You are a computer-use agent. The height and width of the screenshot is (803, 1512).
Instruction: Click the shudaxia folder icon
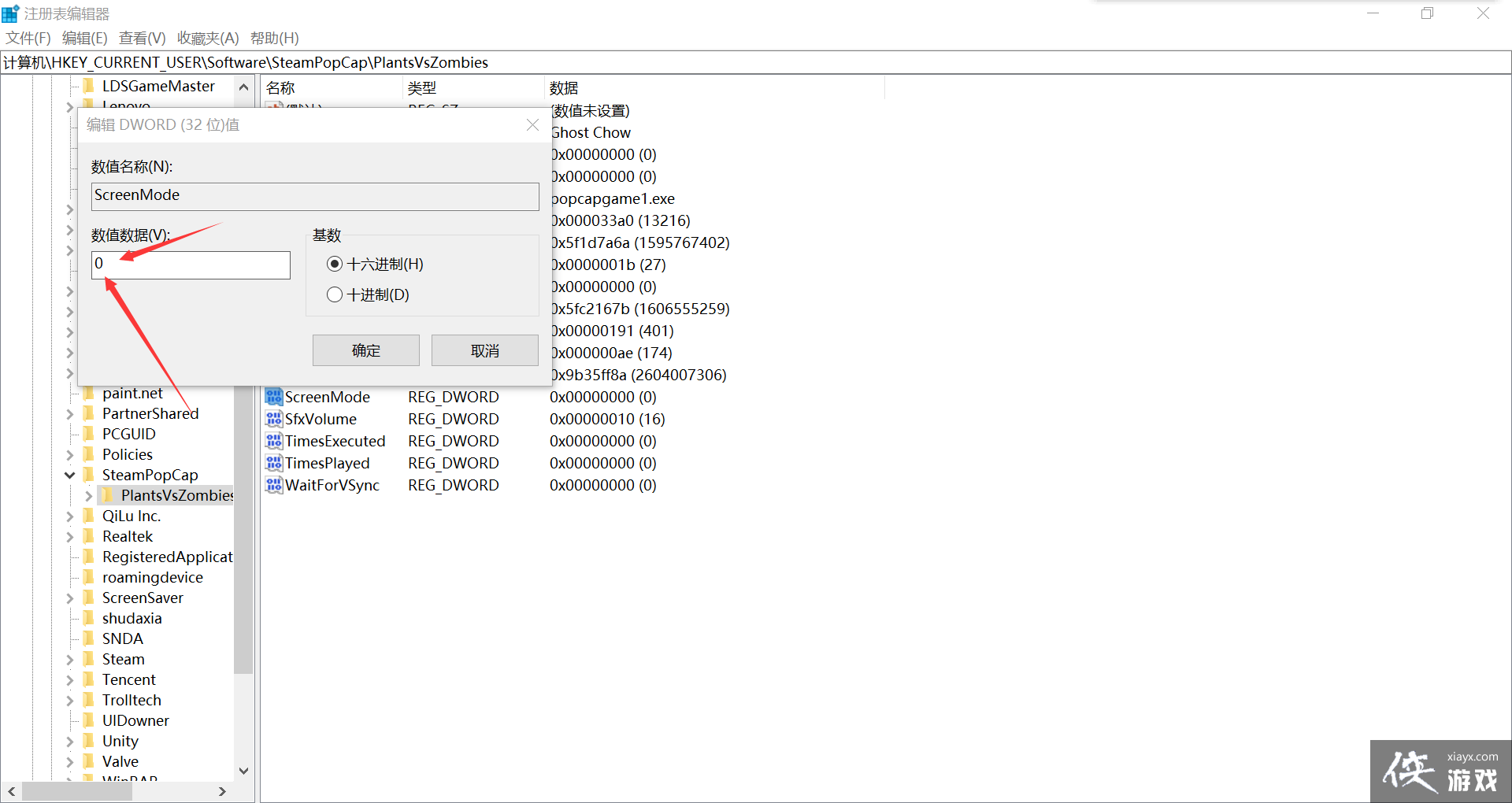coord(89,618)
